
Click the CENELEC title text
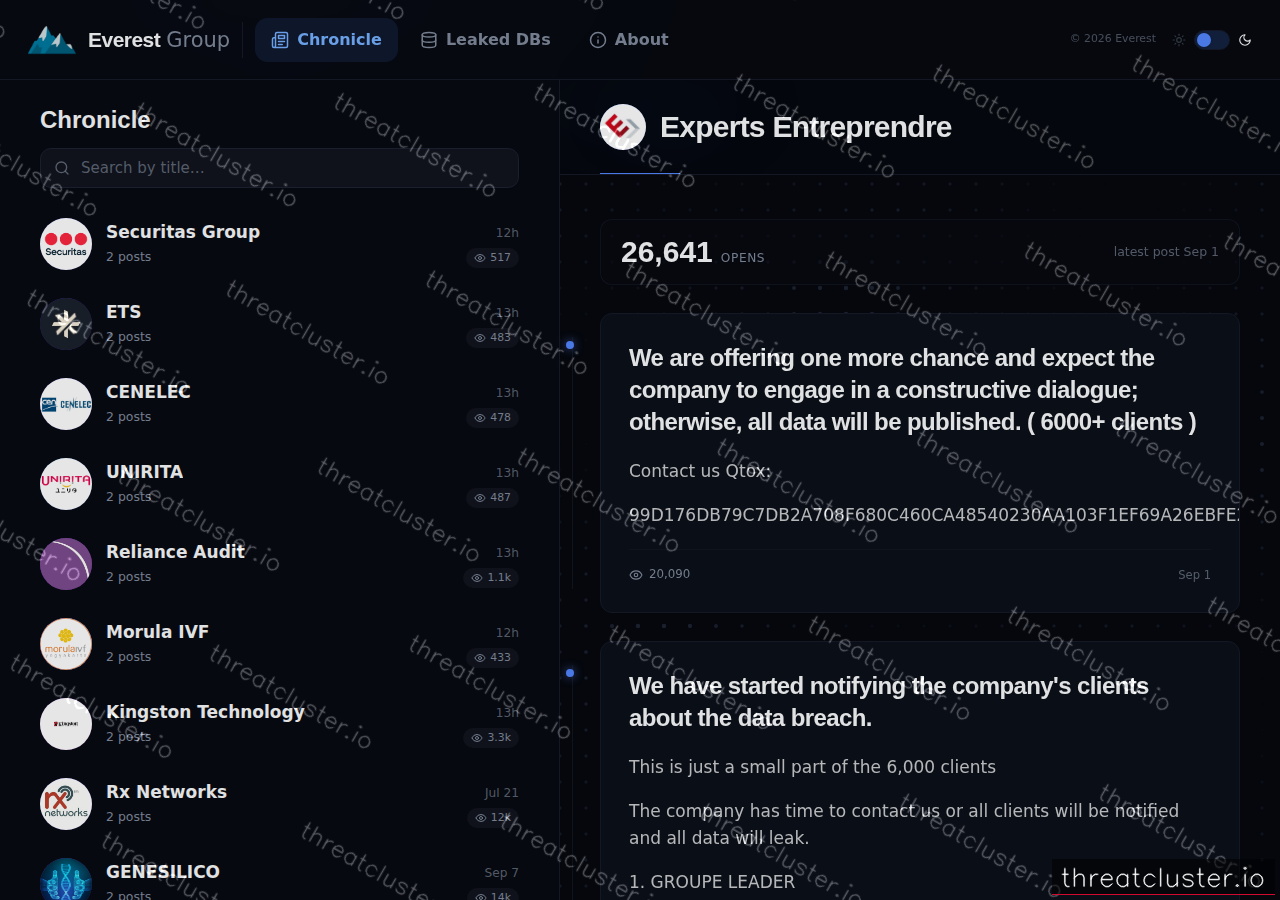click(148, 392)
